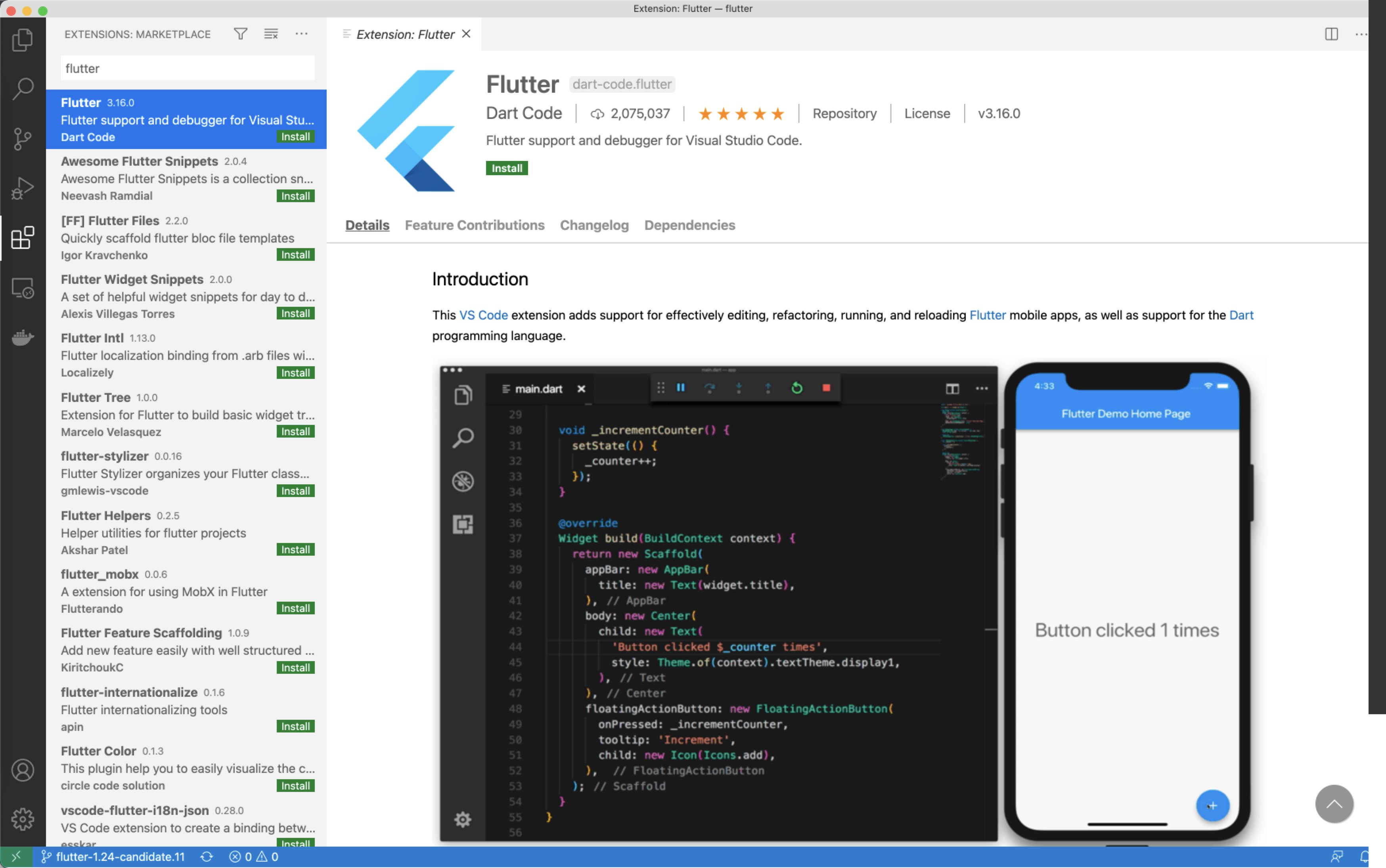Install Flutter Tree extension
The height and width of the screenshot is (868, 1386).
[x=295, y=432]
